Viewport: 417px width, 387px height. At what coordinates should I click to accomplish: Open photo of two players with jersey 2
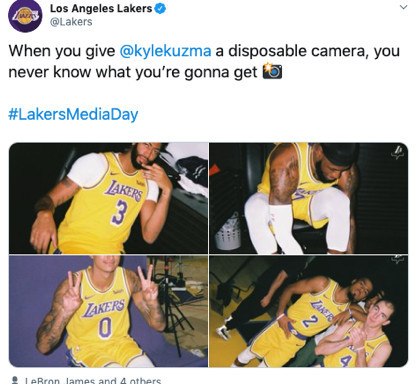pyautogui.click(x=309, y=311)
